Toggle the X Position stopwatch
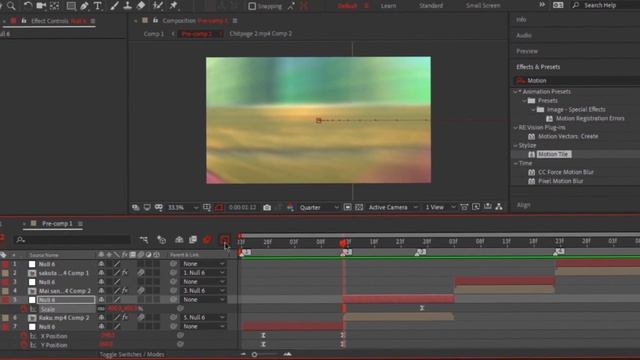640x360 pixels. point(24,336)
